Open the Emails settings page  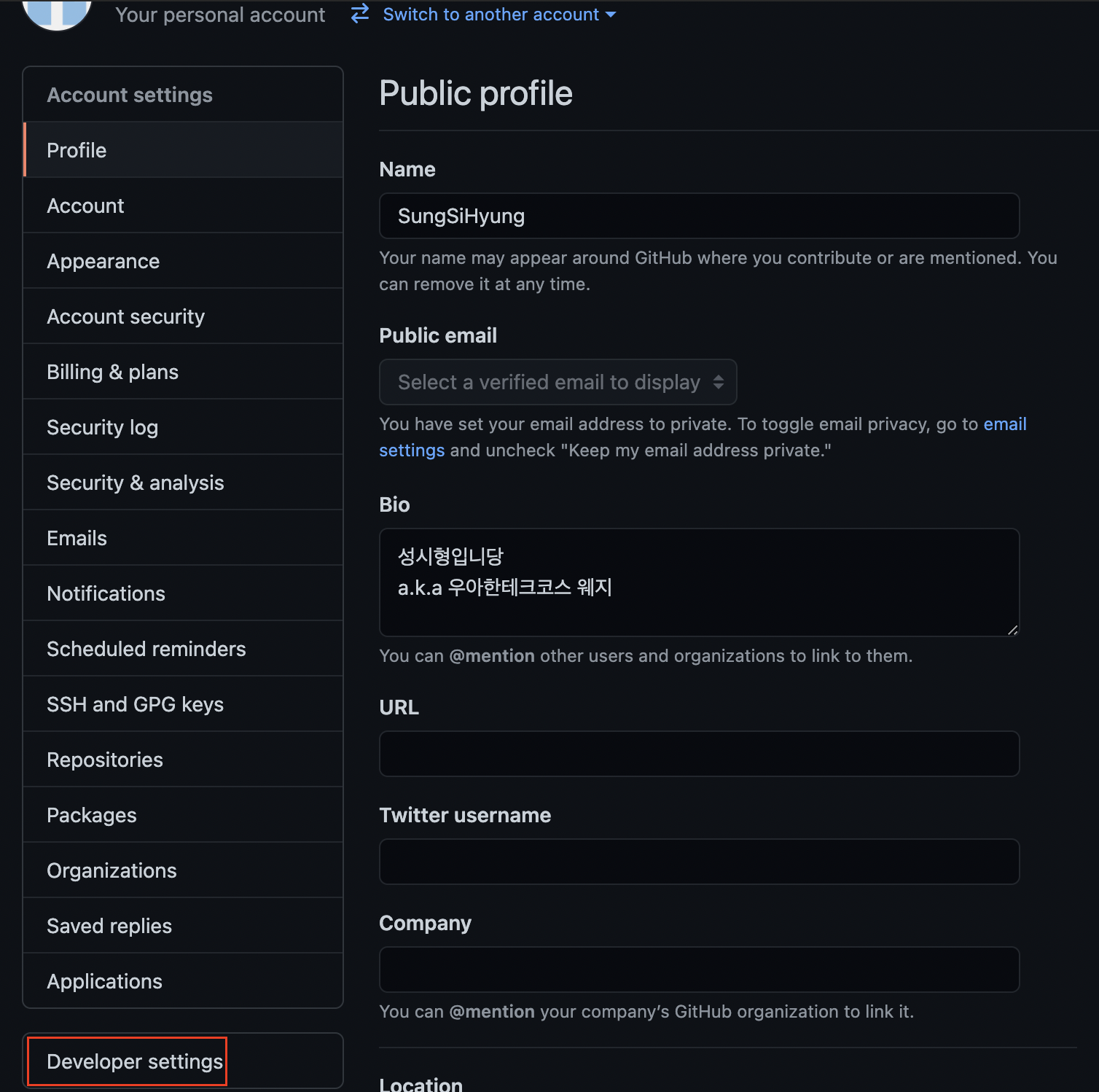tap(183, 538)
